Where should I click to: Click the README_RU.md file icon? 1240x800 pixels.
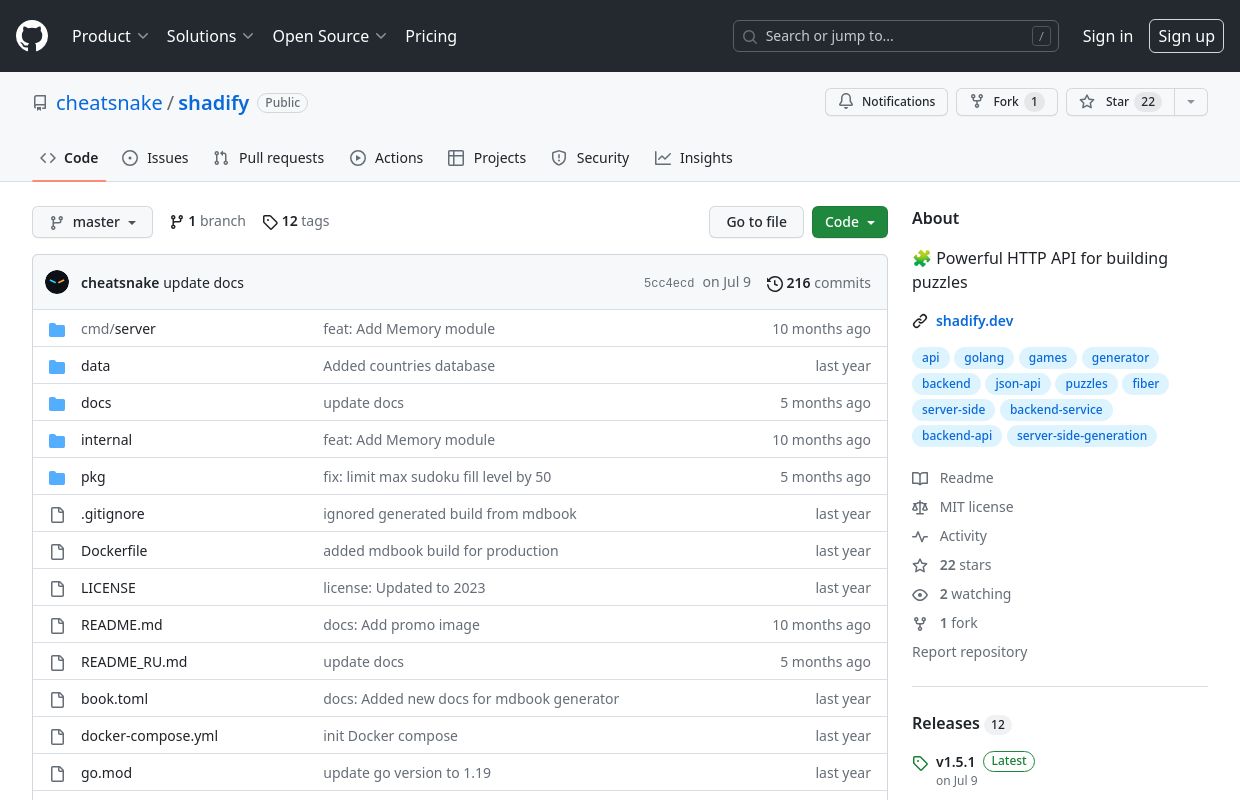57,662
